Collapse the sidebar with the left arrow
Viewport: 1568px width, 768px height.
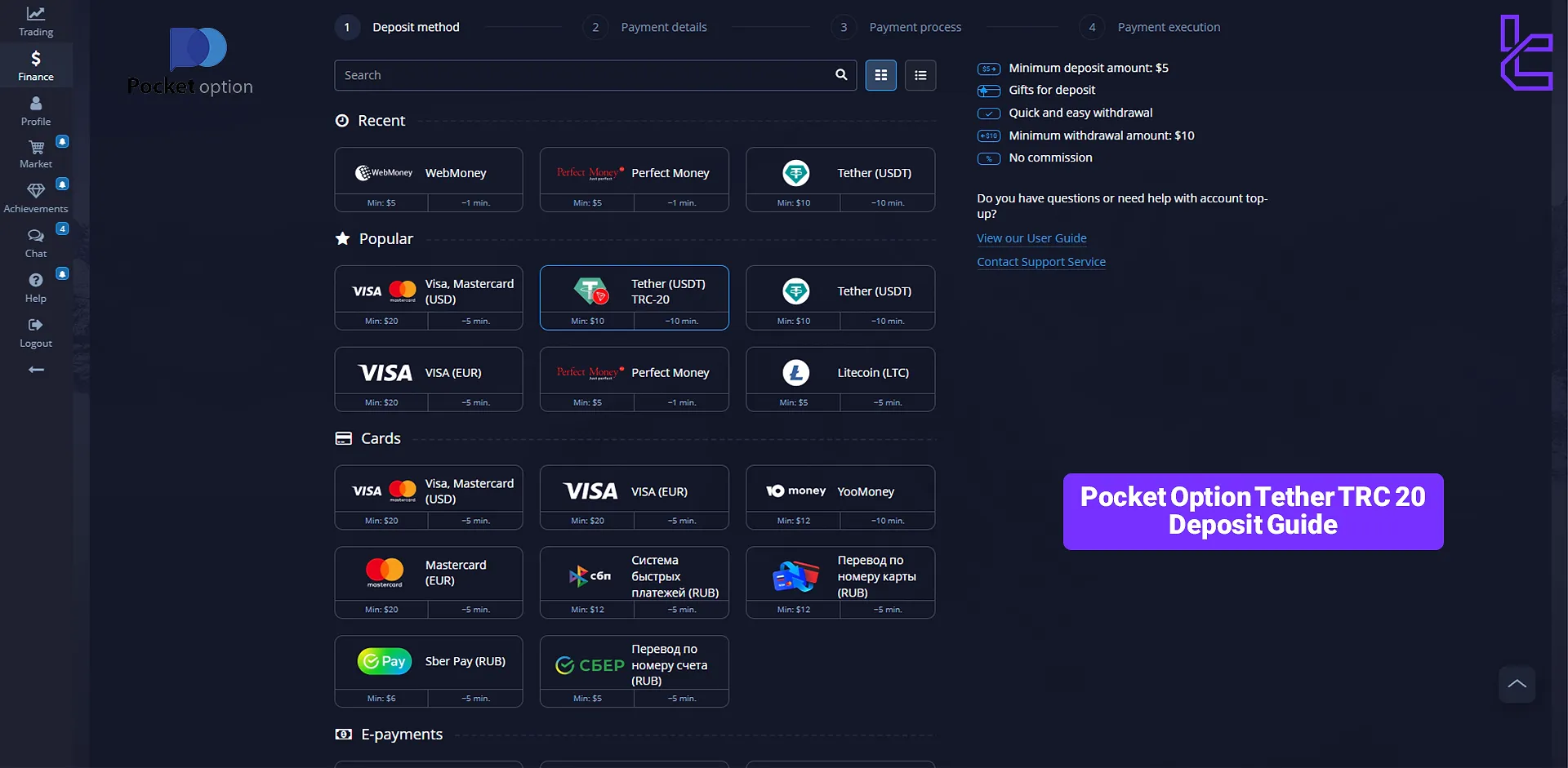(x=36, y=370)
